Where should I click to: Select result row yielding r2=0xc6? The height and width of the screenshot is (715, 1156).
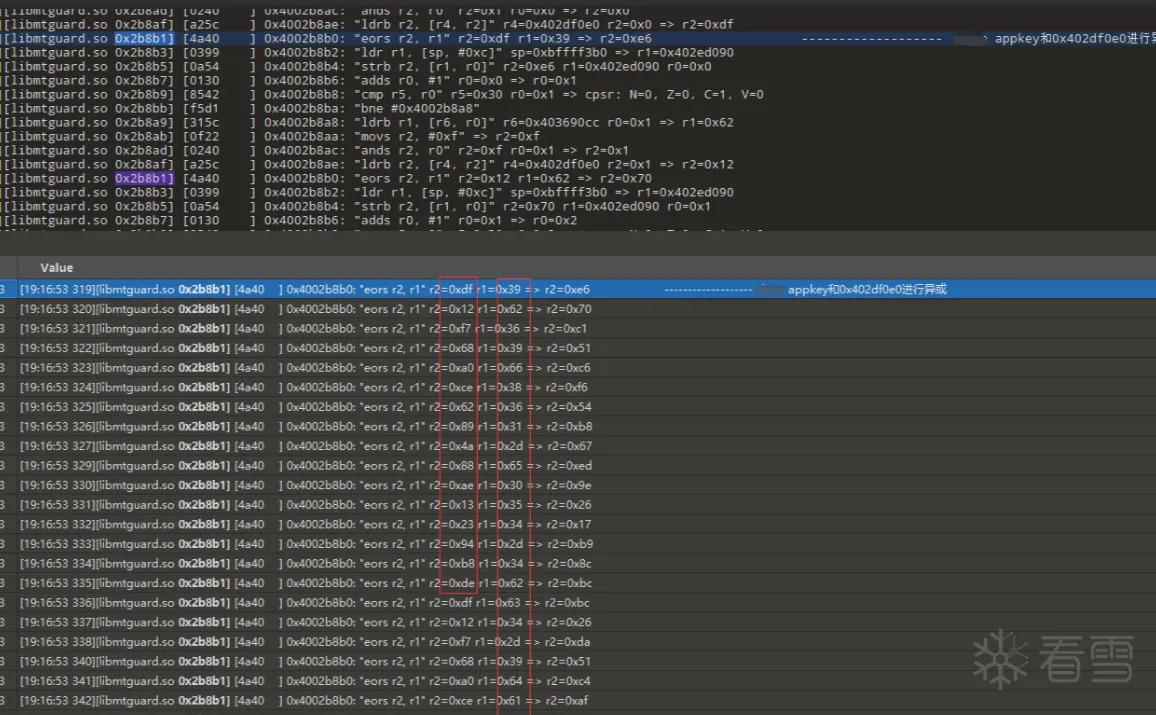pyautogui.click(x=578, y=368)
